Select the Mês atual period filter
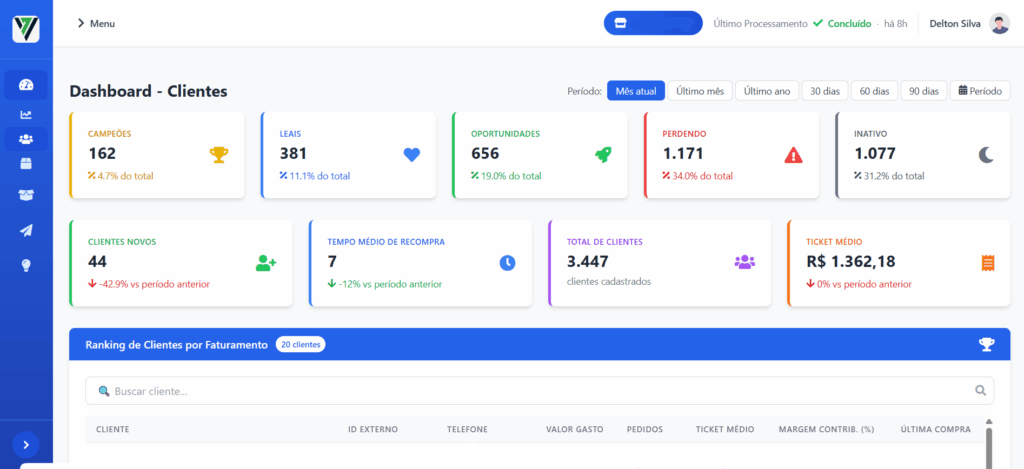The height and width of the screenshot is (469, 1024). click(x=636, y=91)
